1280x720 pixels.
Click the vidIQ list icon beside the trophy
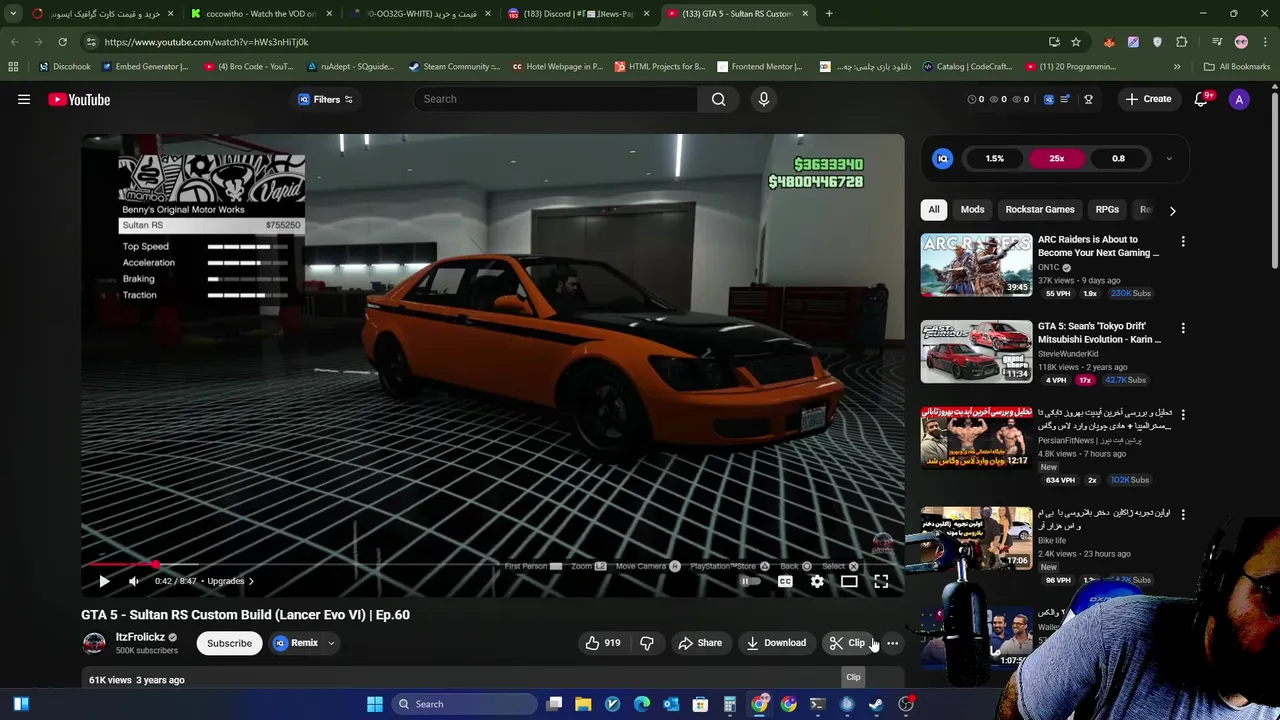[x=1065, y=99]
